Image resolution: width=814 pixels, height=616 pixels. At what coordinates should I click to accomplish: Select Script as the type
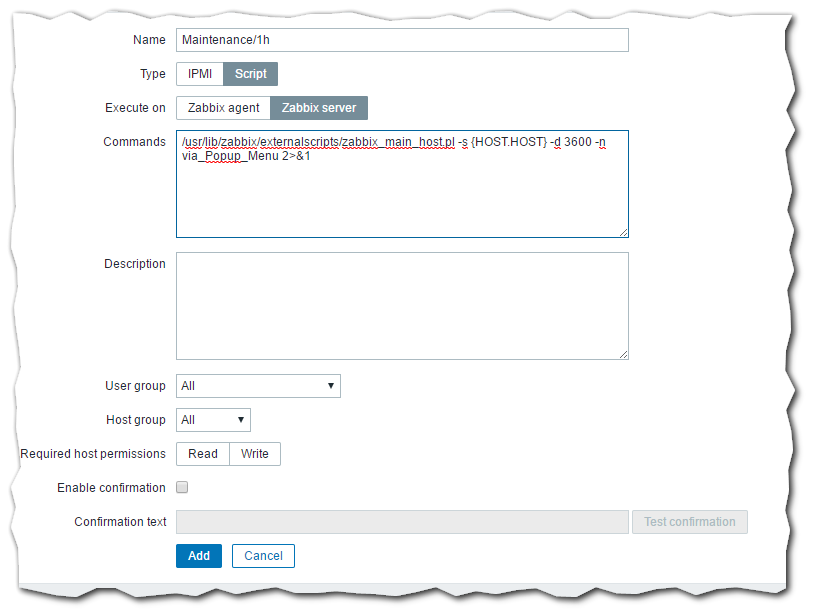[251, 74]
